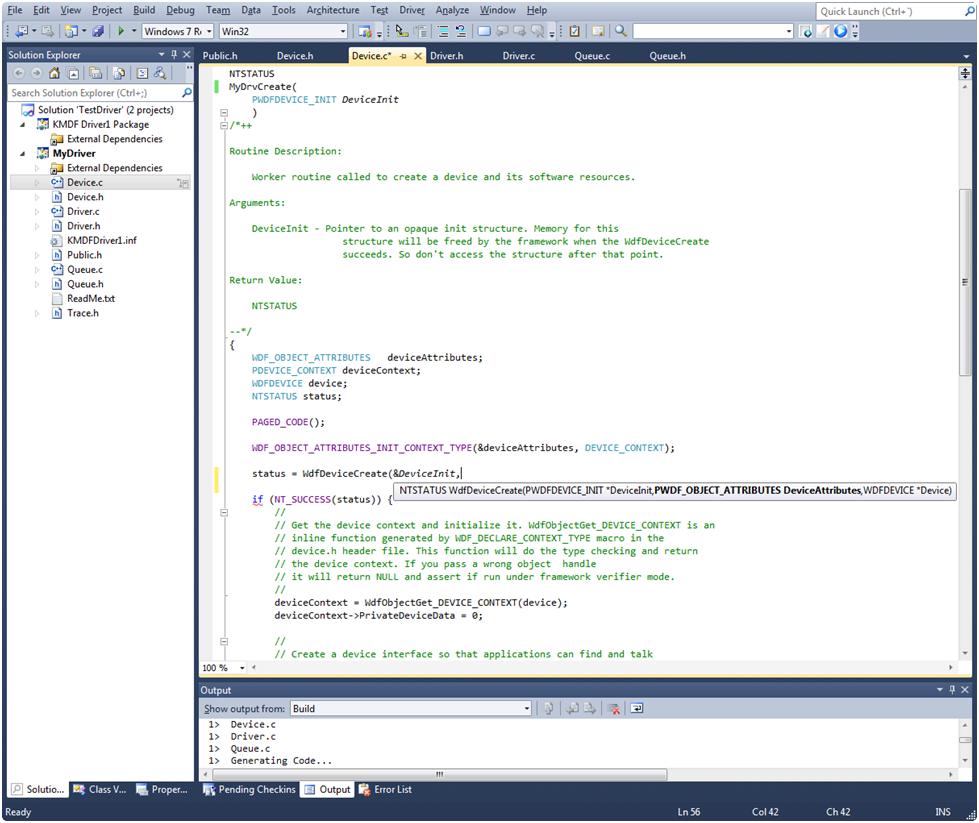Switch to the Driver.h editor tab
Viewport: 979px width, 823px height.
pyautogui.click(x=446, y=56)
